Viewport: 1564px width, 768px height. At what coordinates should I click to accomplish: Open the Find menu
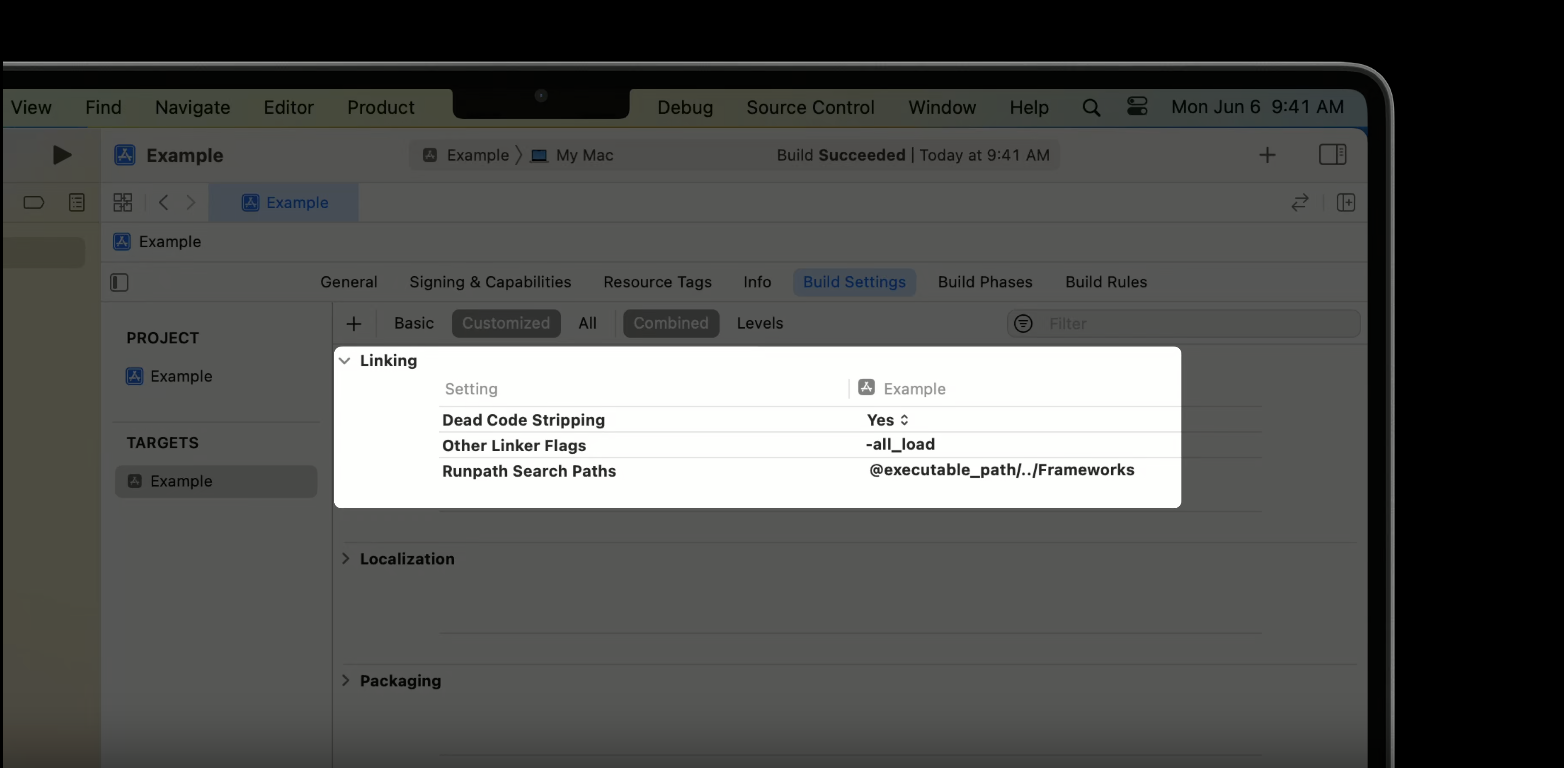click(x=103, y=107)
